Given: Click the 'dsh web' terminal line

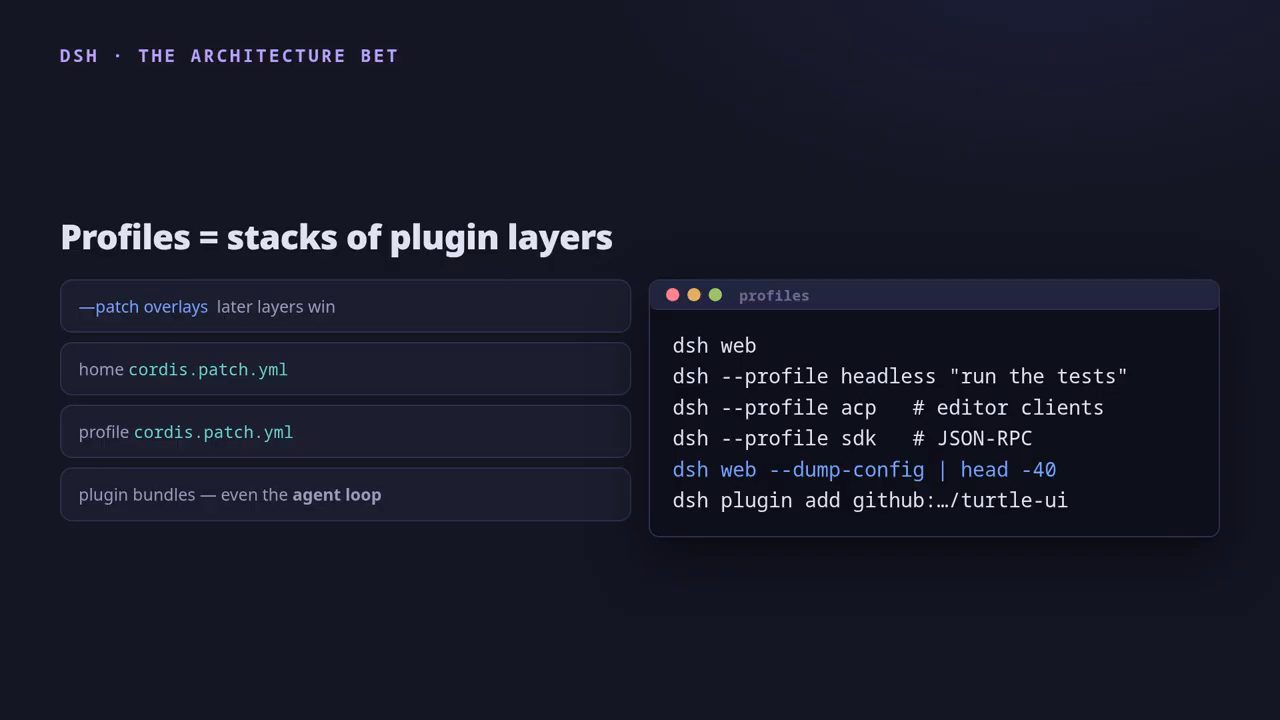Looking at the screenshot, I should pyautogui.click(x=714, y=346).
